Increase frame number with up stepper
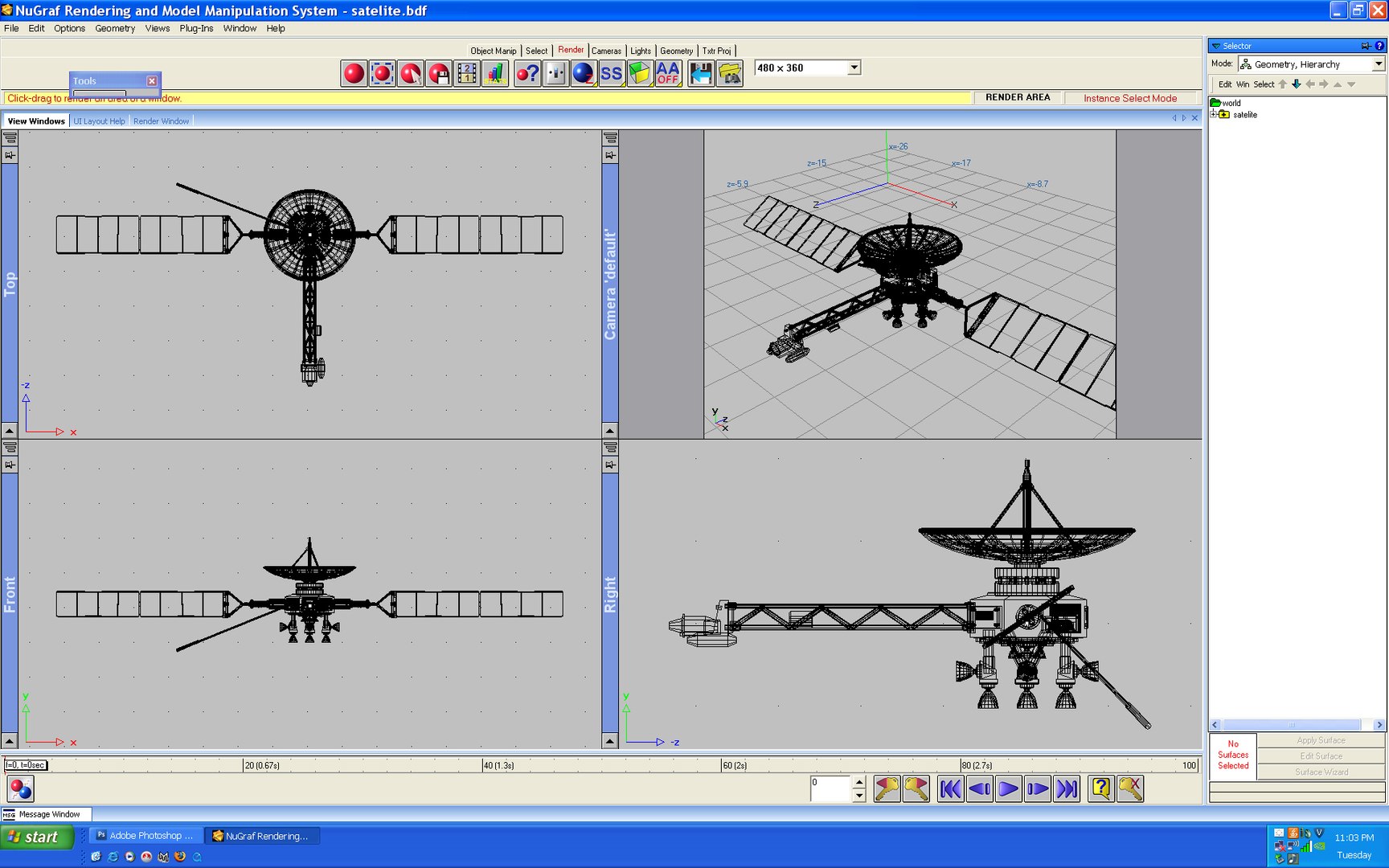The height and width of the screenshot is (868, 1389). click(x=859, y=782)
